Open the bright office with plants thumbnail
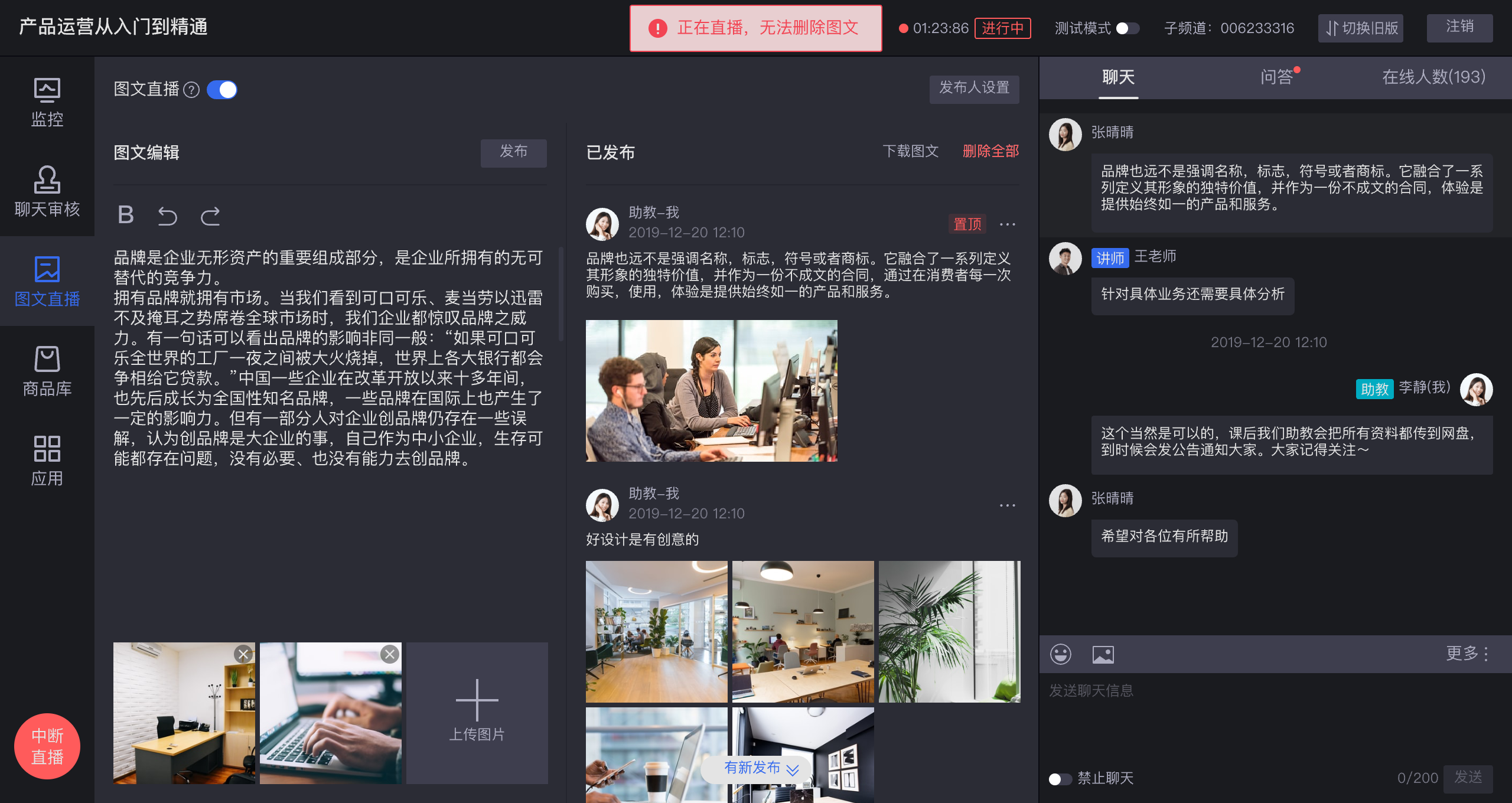The width and height of the screenshot is (1512, 803). coord(656,632)
